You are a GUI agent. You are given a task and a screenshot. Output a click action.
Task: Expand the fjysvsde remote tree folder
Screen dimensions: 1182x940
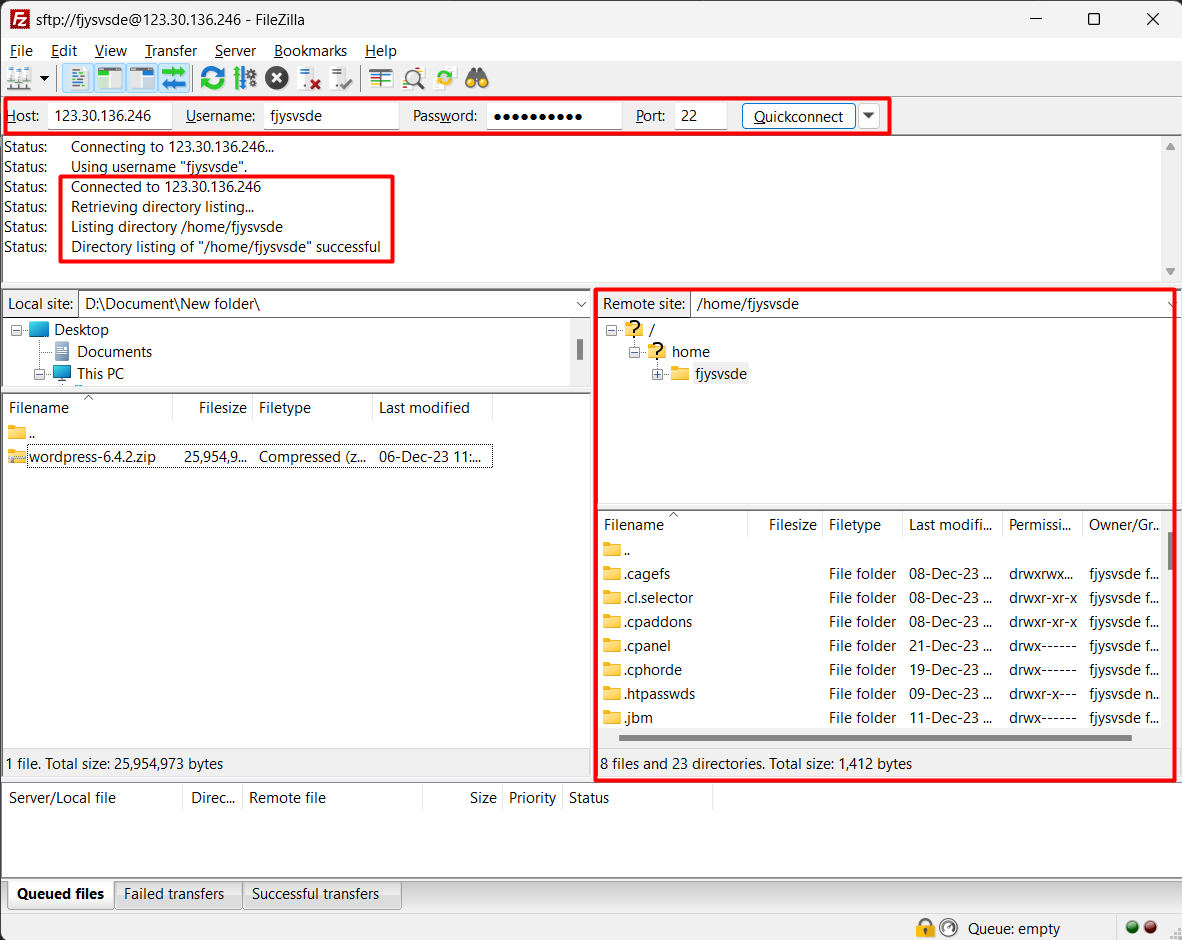[x=657, y=374]
